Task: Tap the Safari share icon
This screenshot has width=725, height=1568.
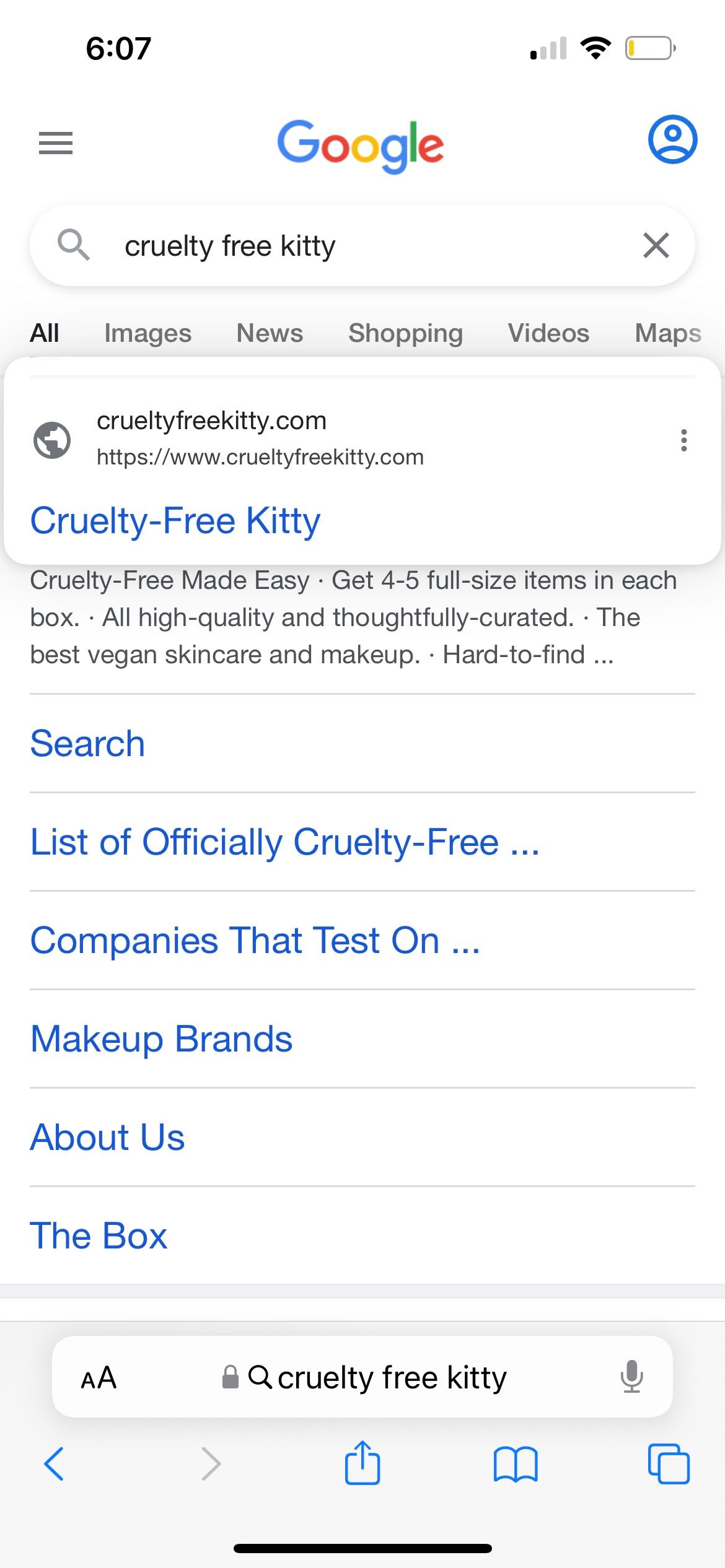Action: (x=362, y=1463)
